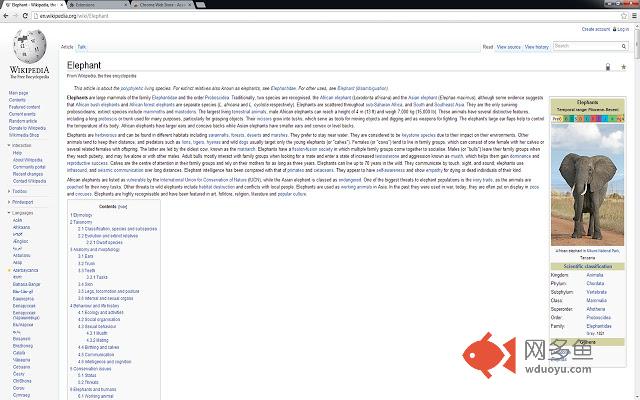
Task: Go to Main page in sidebar
Action: pyautogui.click(x=18, y=93)
